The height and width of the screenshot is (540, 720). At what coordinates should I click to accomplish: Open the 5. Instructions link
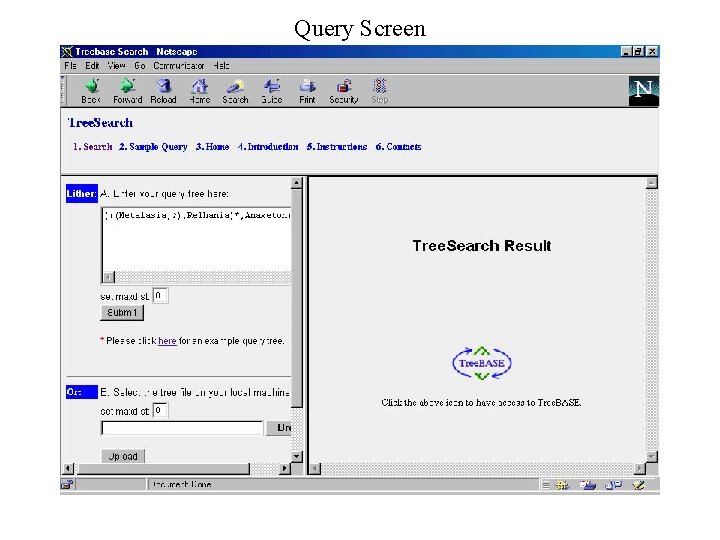(337, 147)
